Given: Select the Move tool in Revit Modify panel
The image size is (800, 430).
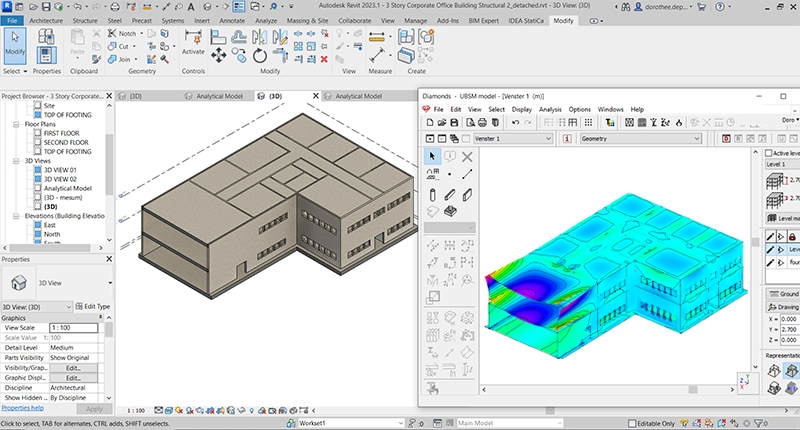Looking at the screenshot, I should [219, 55].
